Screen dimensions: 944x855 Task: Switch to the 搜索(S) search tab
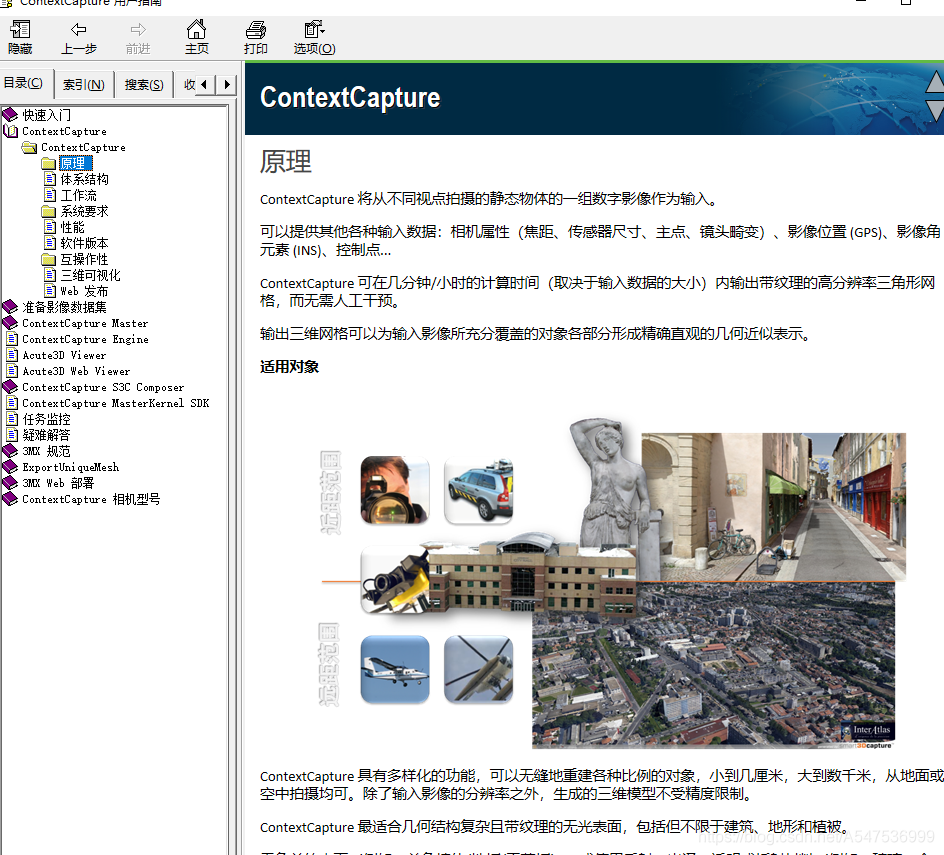click(144, 85)
